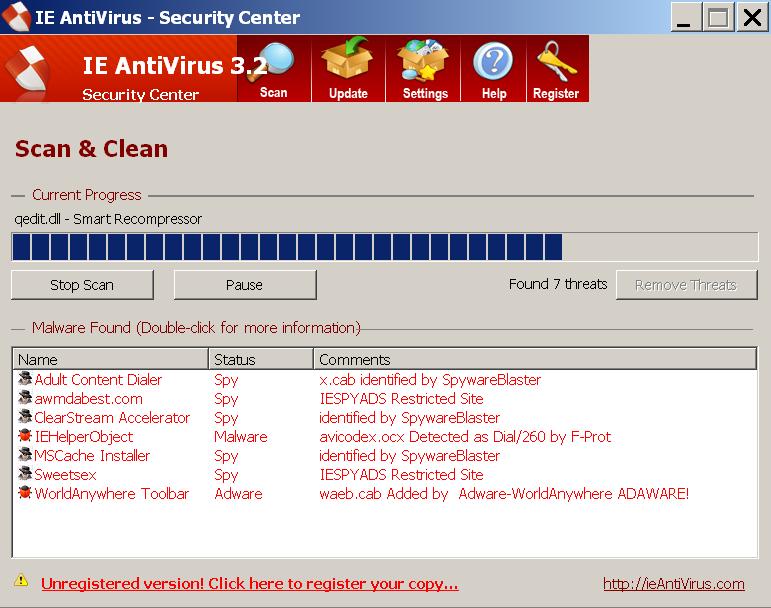
Task: Click the Found 7 threats text
Action: pos(558,284)
